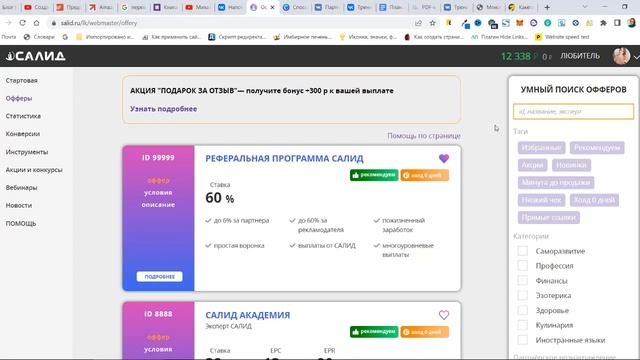This screenshot has width=640, height=360.
Task: Select the Прямые ссылки tag
Action: 549,218
